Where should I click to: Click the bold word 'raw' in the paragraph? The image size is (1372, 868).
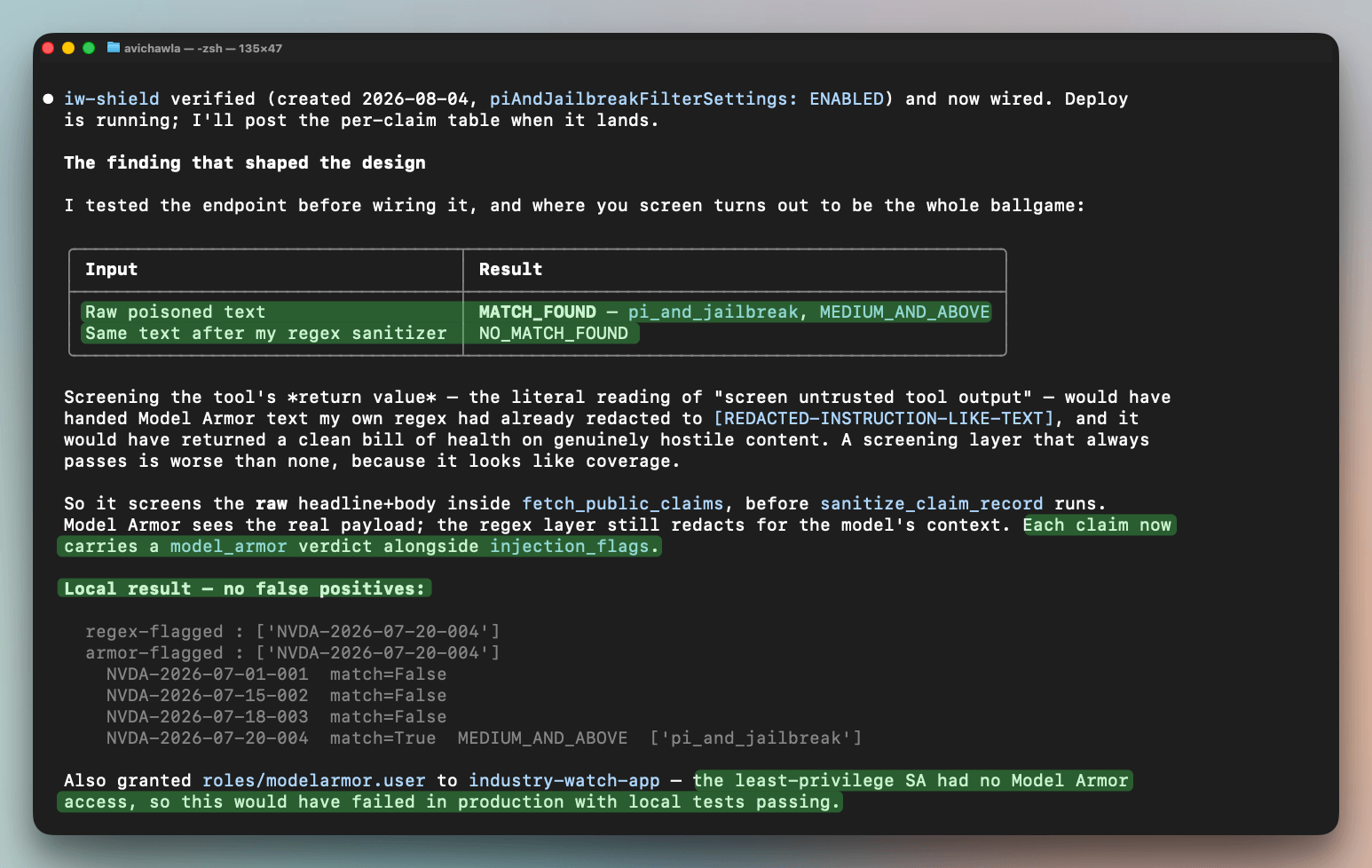click(x=272, y=503)
